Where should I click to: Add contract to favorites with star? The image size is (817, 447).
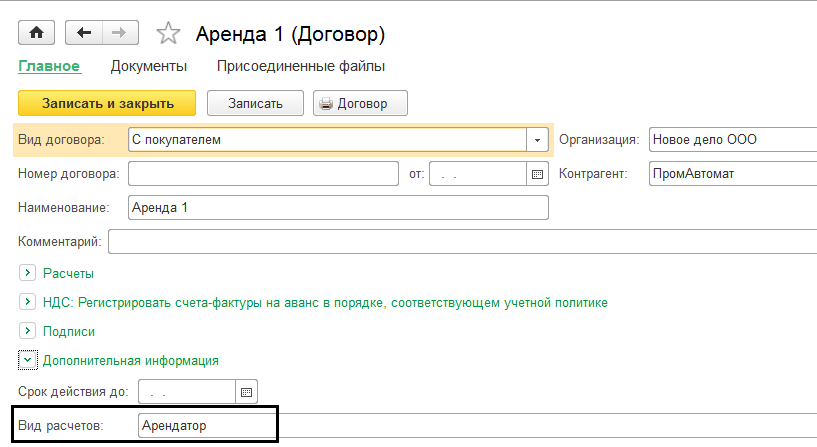[168, 34]
